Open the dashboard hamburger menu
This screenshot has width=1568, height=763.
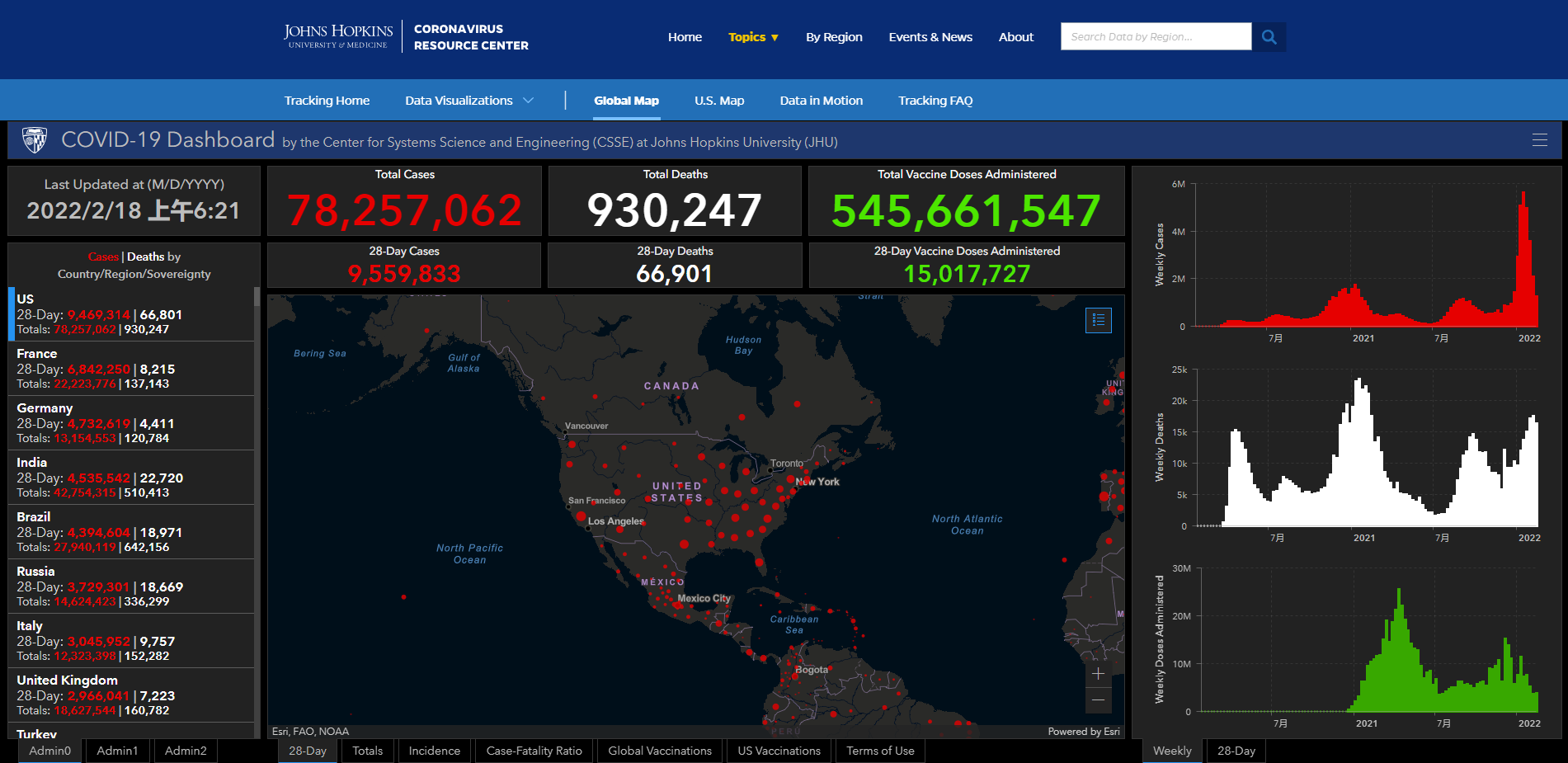pos(1539,140)
